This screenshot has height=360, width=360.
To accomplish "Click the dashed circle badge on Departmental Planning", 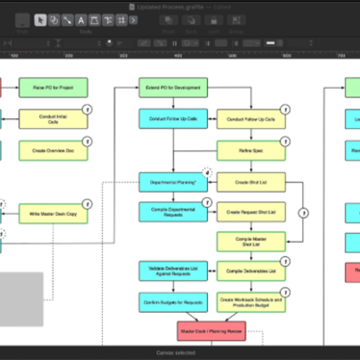I will (208, 172).
